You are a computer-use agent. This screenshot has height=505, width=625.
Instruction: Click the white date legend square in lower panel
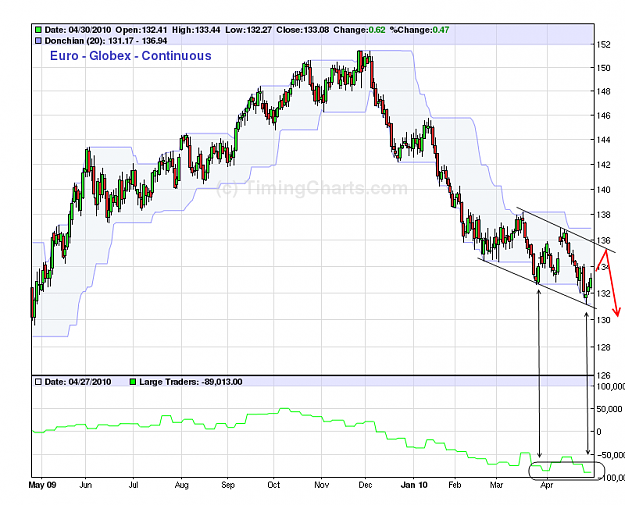[x=38, y=382]
